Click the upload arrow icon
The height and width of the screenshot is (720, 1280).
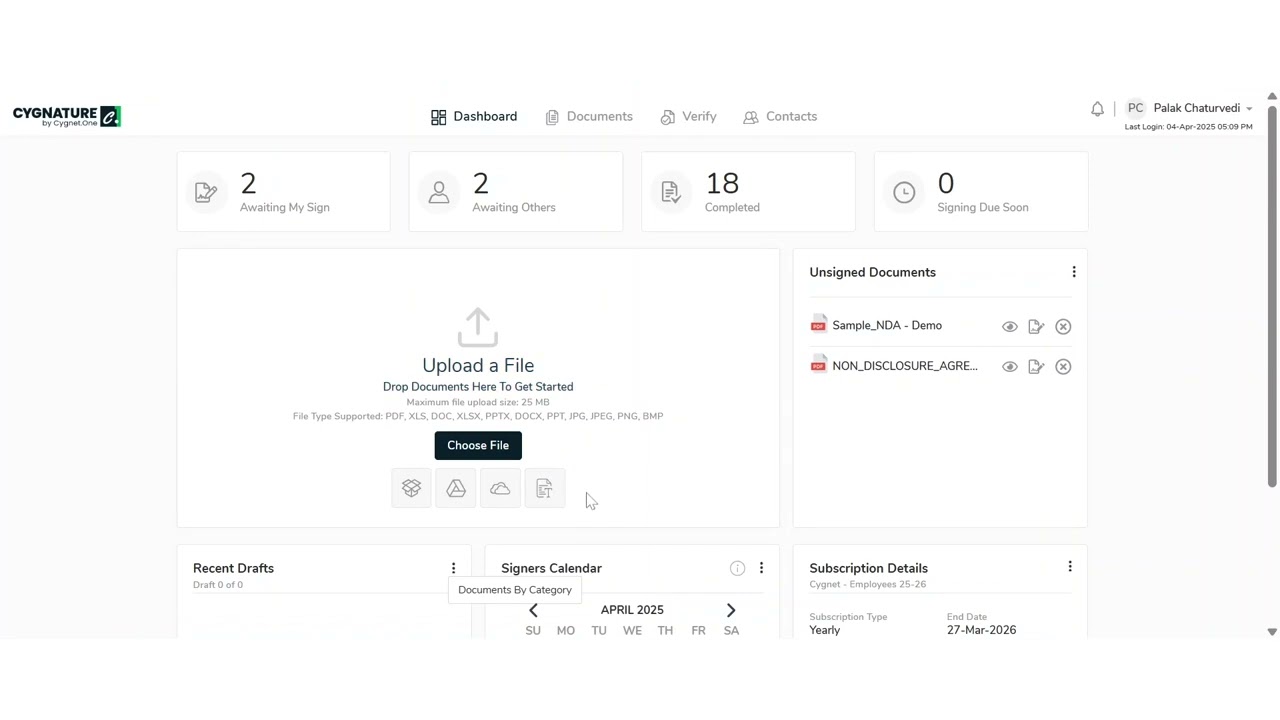pyautogui.click(x=478, y=328)
